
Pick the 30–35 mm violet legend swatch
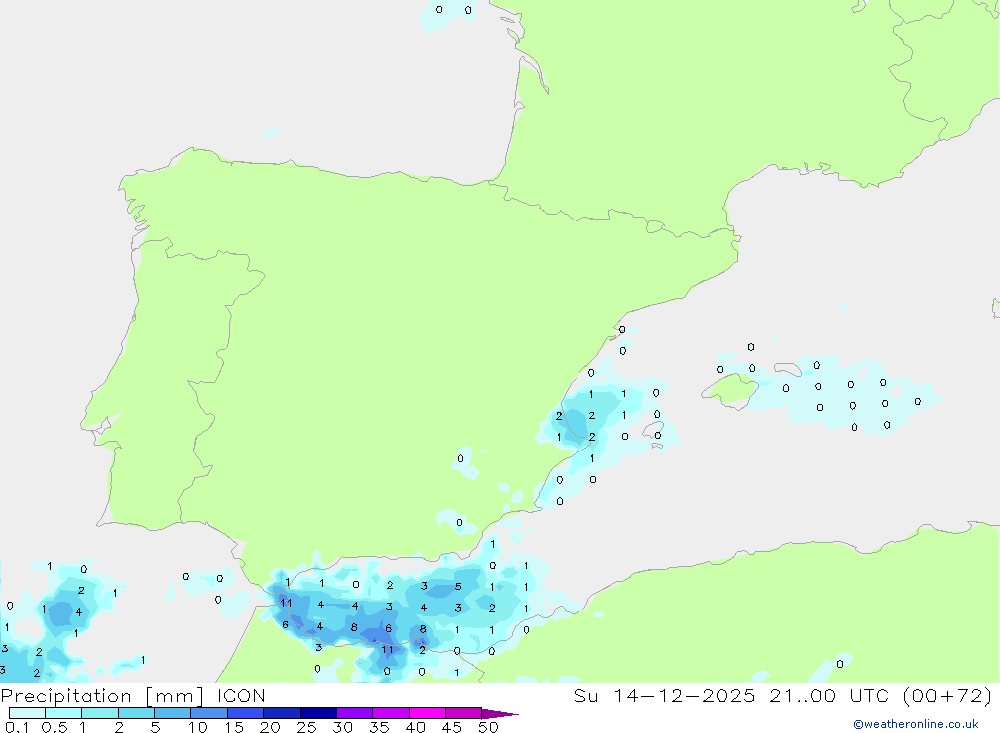(355, 713)
